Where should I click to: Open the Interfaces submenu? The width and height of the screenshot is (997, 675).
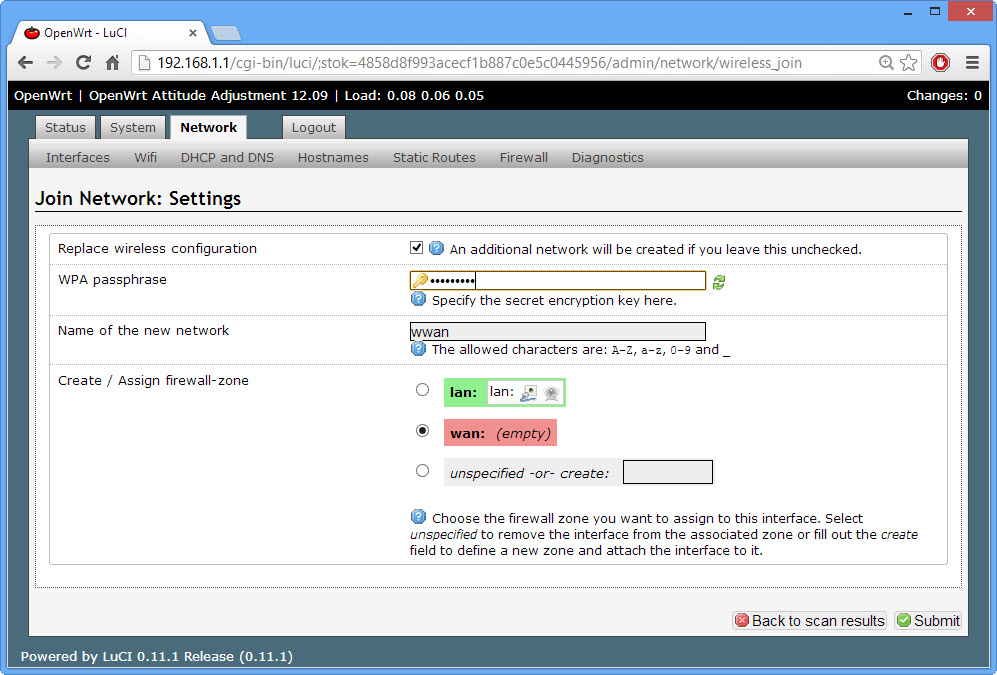tap(78, 157)
